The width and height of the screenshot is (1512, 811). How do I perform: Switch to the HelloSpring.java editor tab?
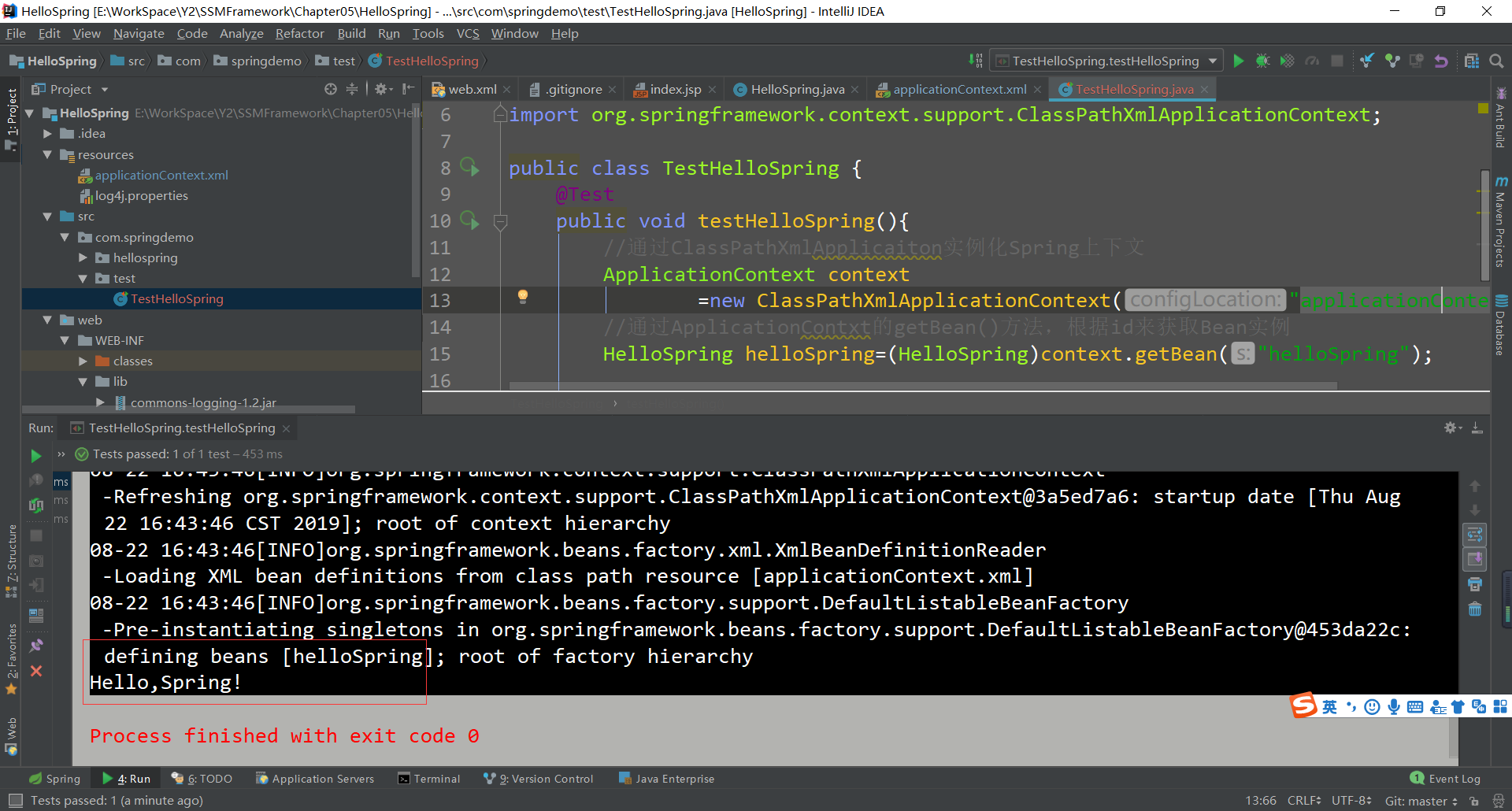click(x=797, y=89)
